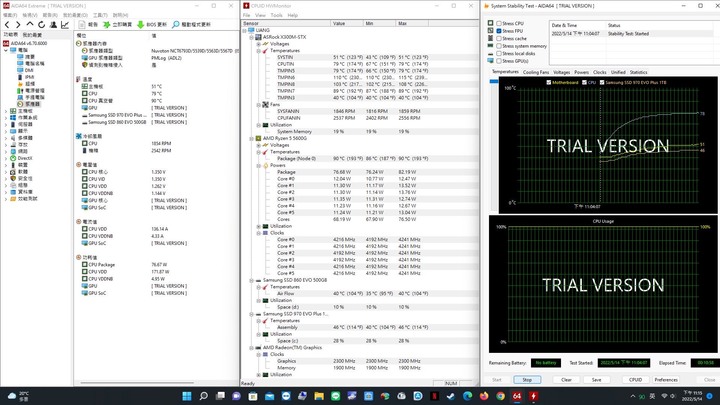Click the green BIOS update arrow icon

coord(141,24)
